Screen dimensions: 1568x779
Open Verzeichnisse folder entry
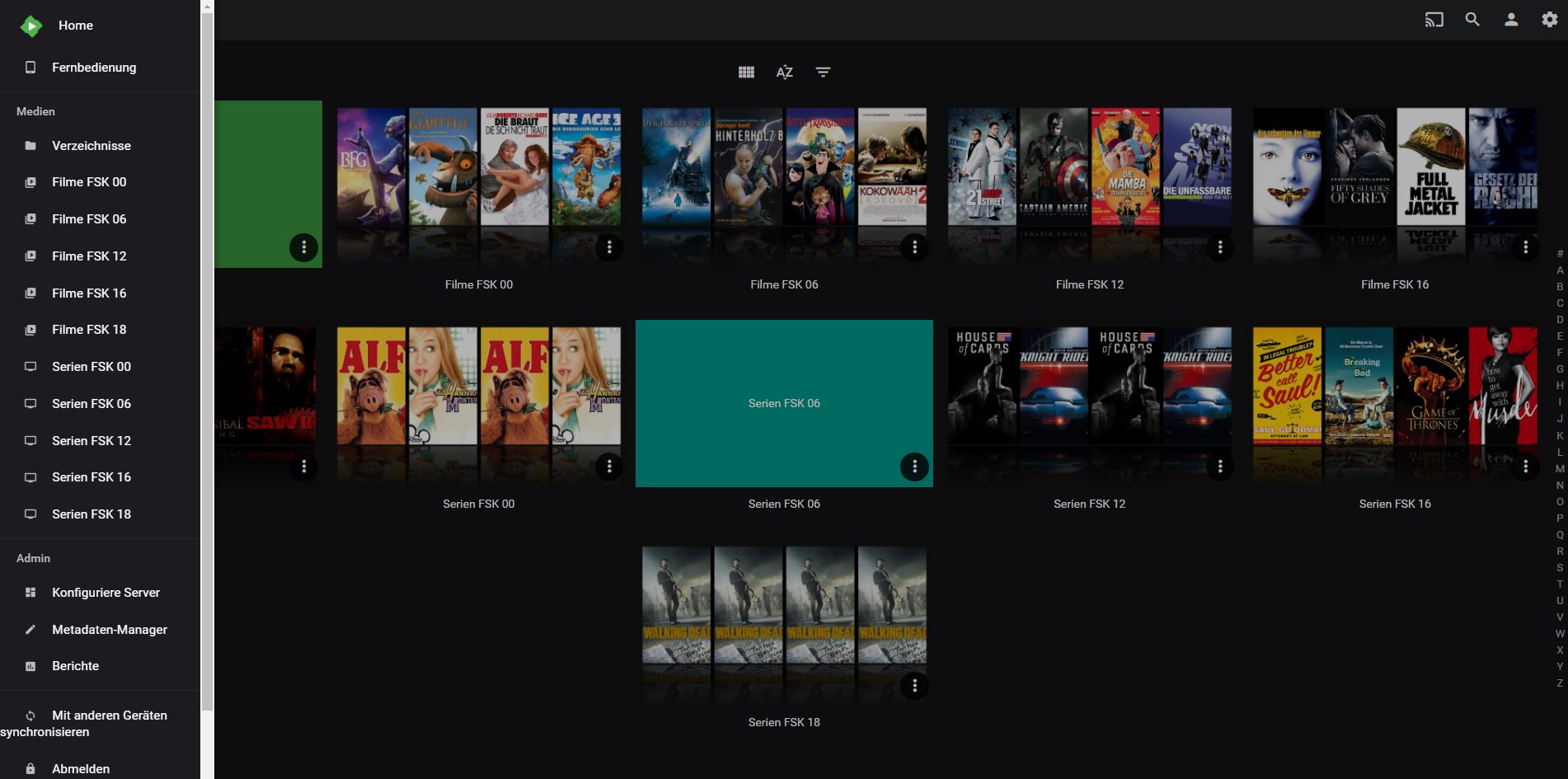100,146
